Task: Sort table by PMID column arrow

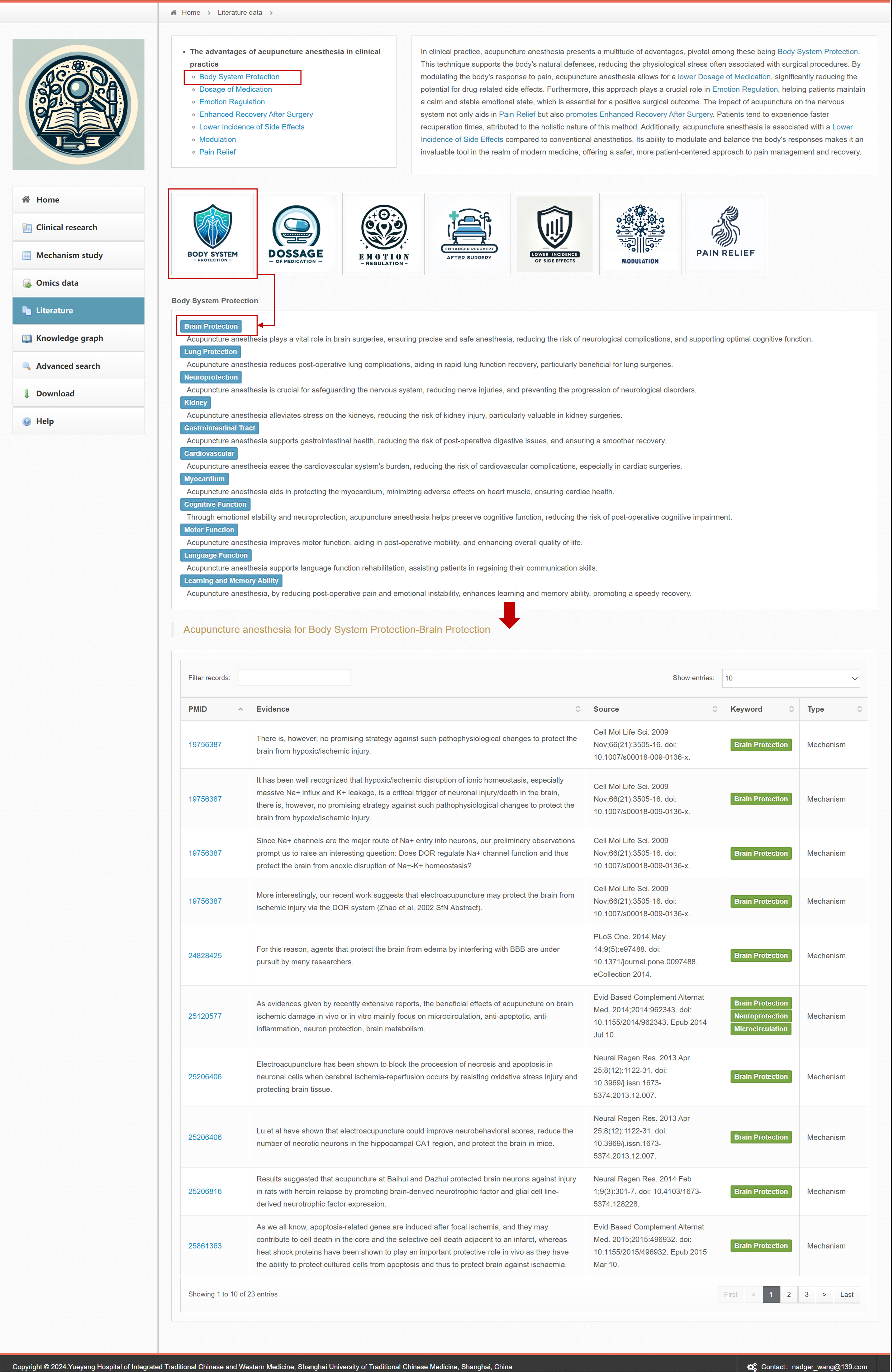Action: (x=240, y=709)
